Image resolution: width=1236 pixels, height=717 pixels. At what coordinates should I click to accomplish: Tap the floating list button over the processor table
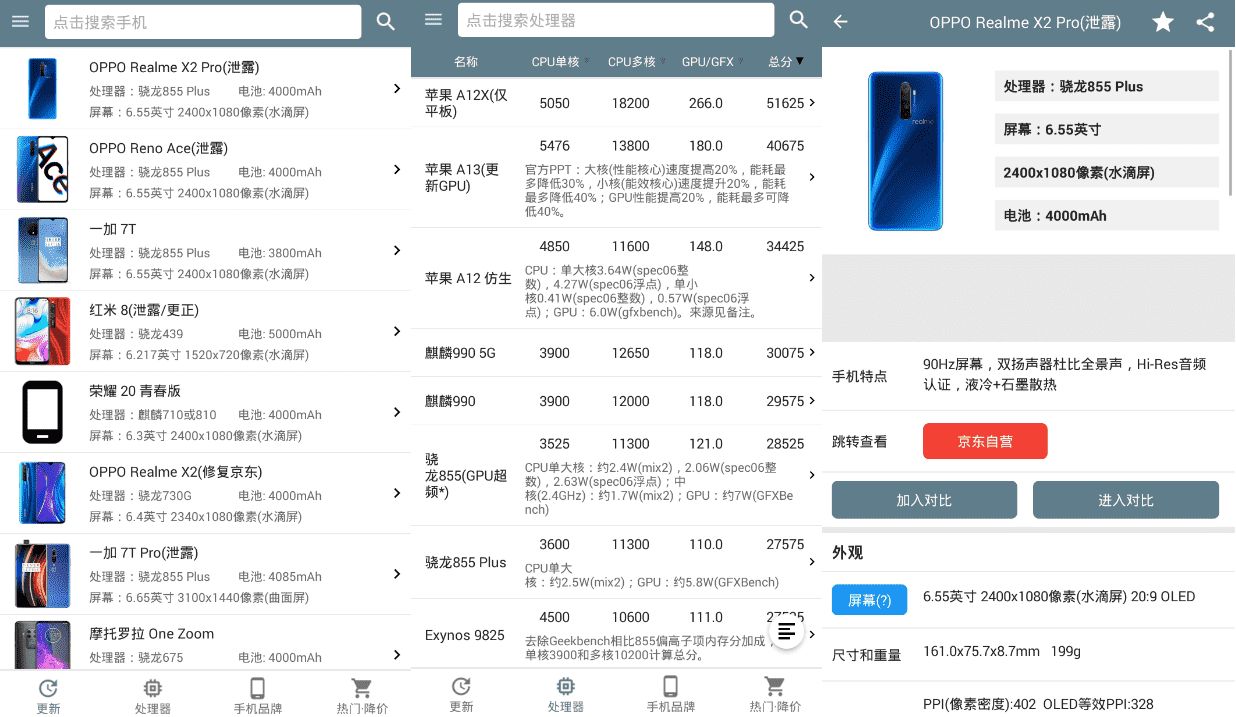tap(787, 631)
